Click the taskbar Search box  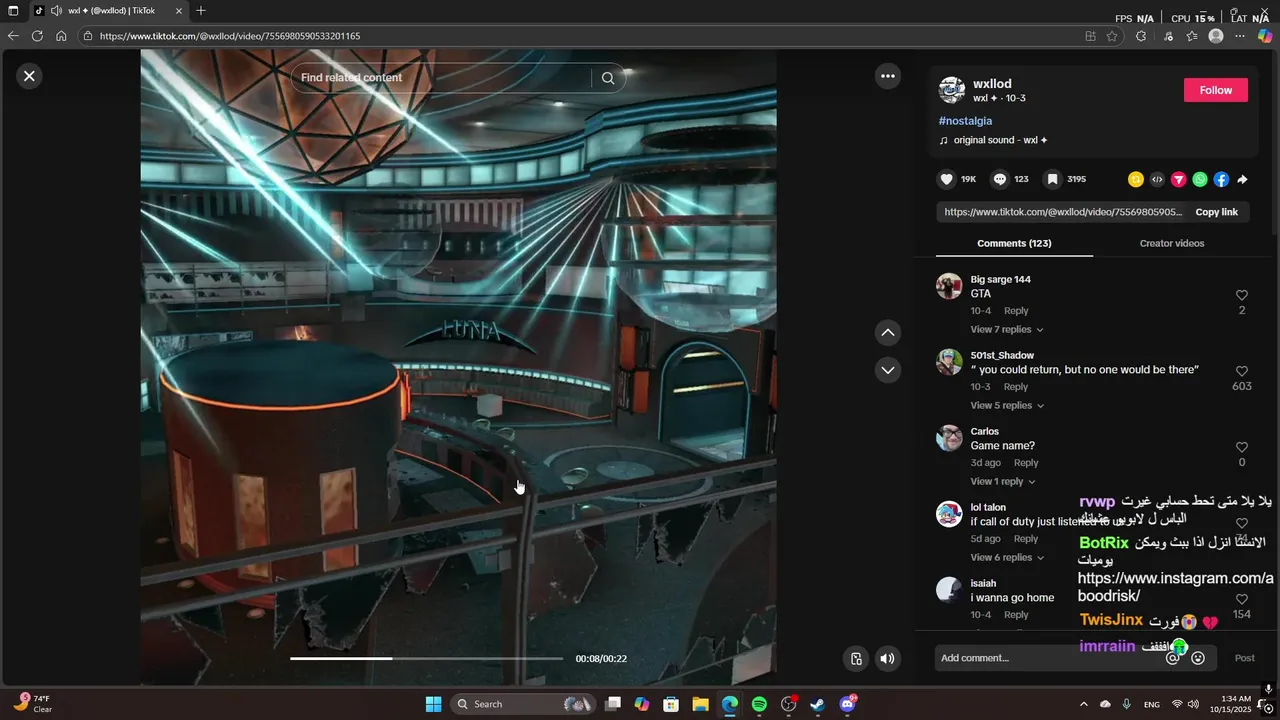pos(521,704)
